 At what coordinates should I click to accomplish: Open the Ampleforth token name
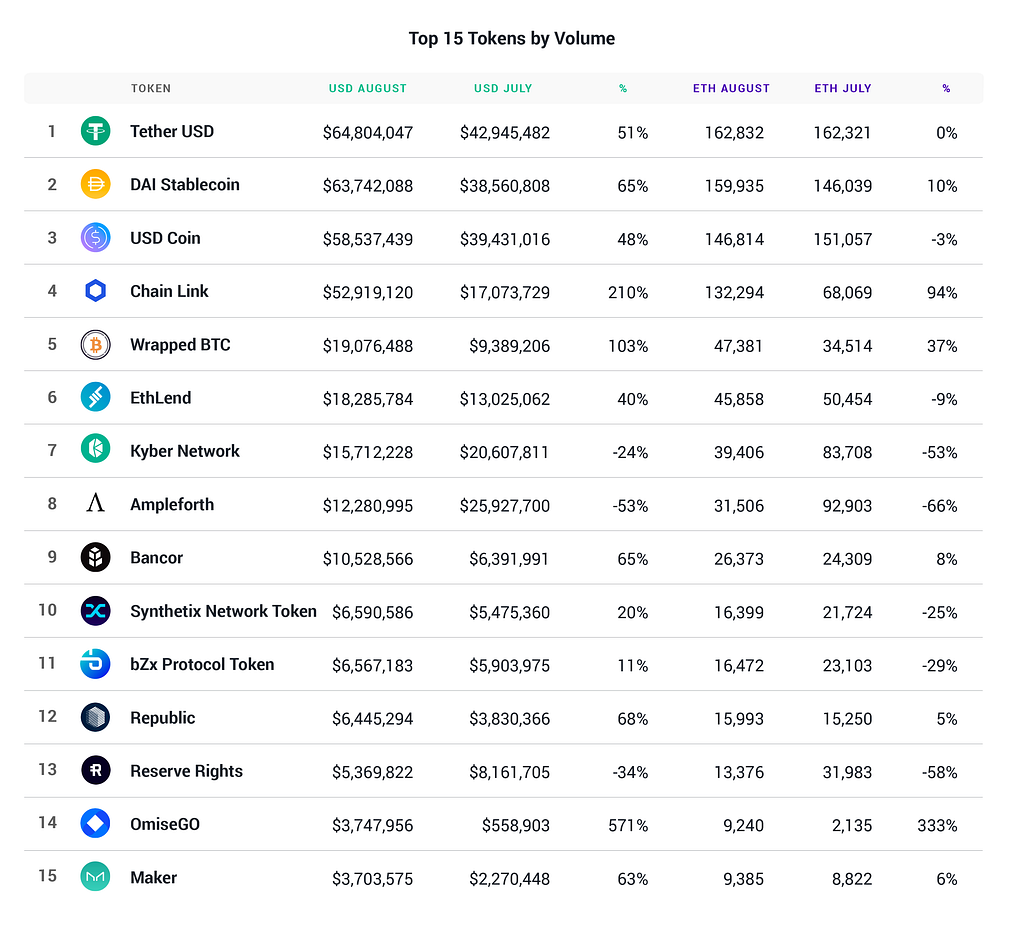click(172, 504)
